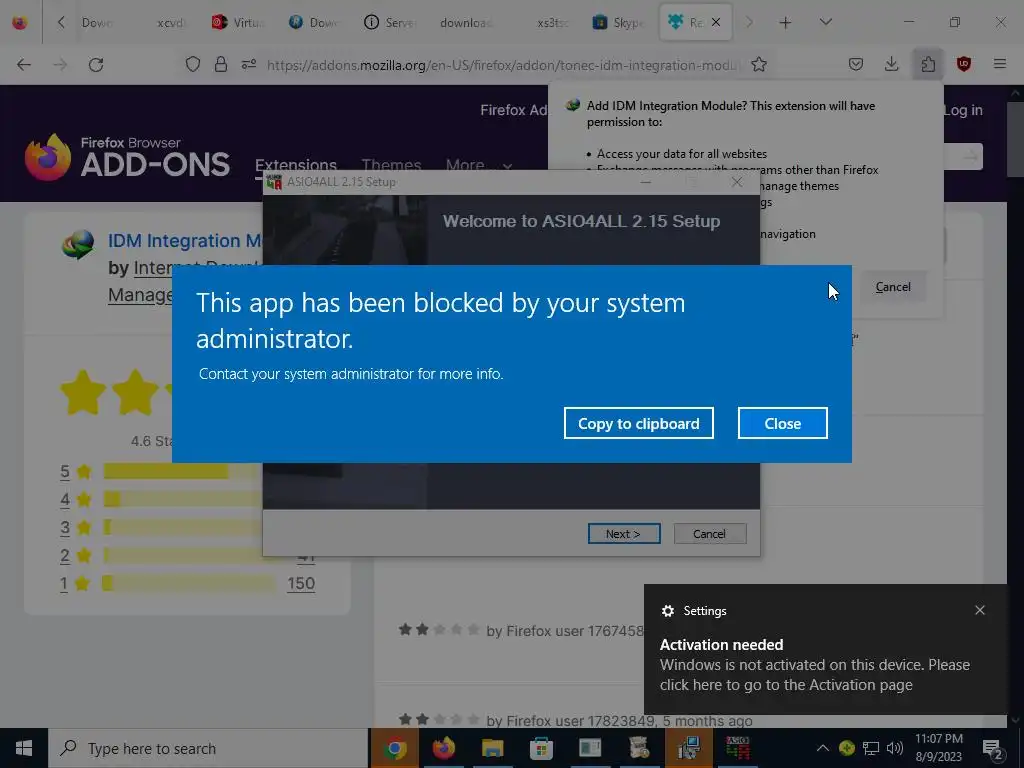Image resolution: width=1024 pixels, height=768 pixels.
Task: Open the Extensions puzzle icon
Action: 928,64
